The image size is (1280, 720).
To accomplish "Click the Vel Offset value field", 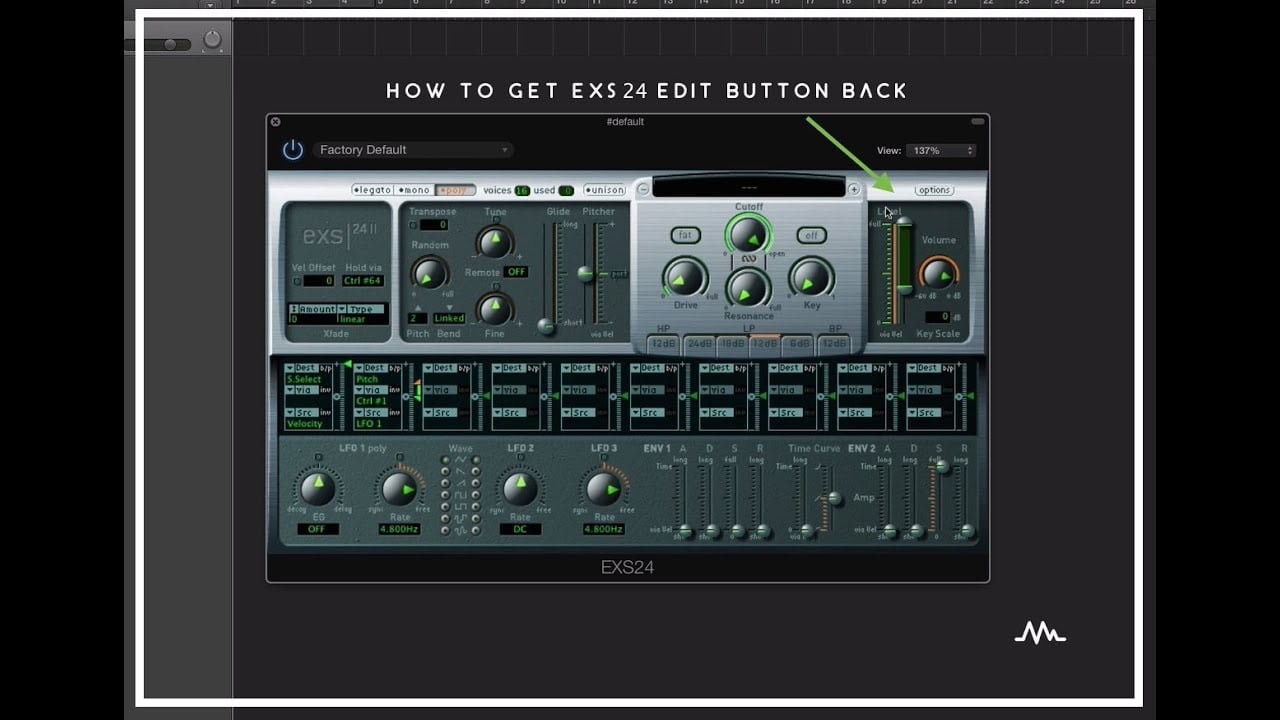I will point(319,281).
